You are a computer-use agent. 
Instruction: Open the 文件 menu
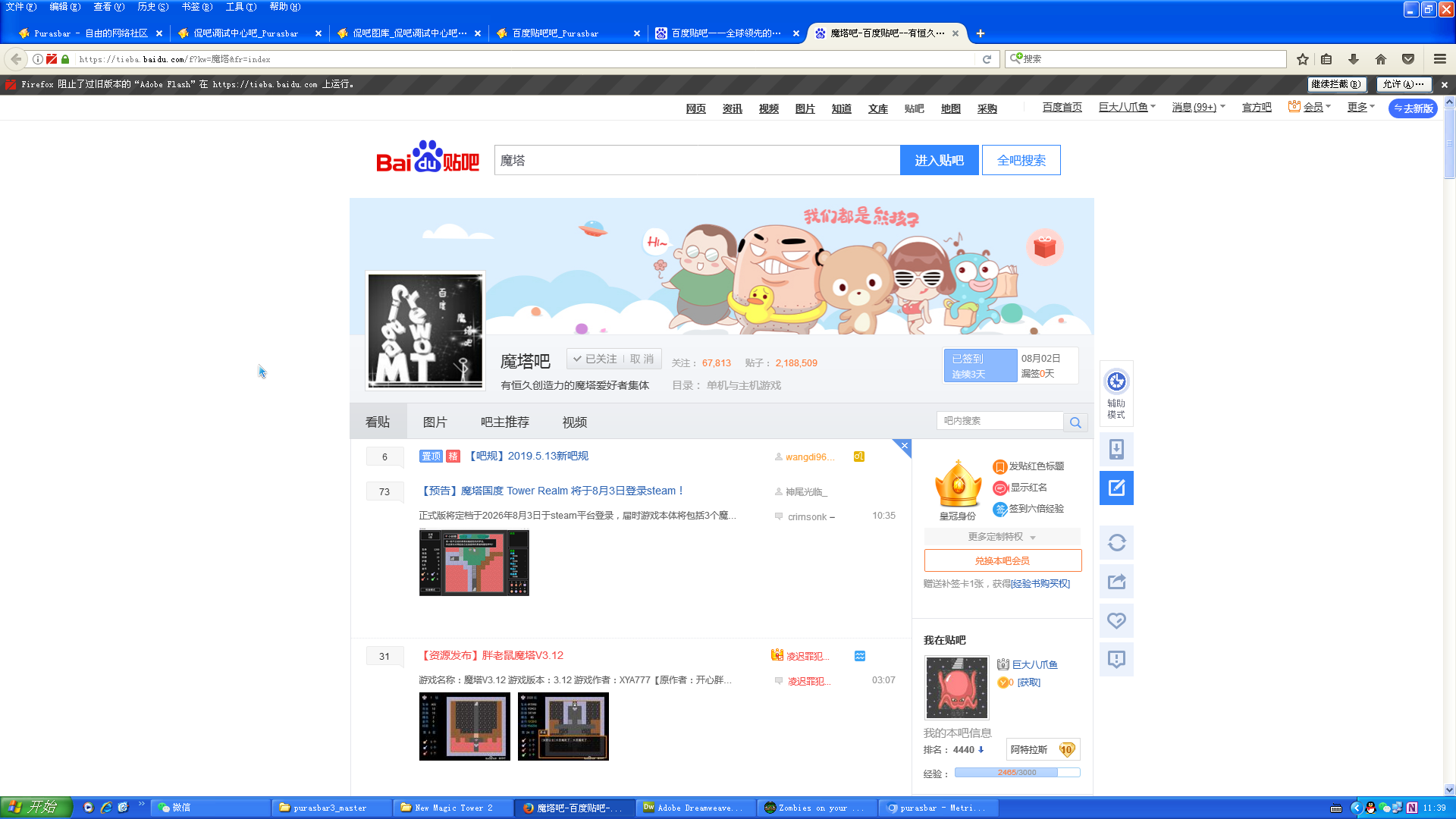(20, 7)
